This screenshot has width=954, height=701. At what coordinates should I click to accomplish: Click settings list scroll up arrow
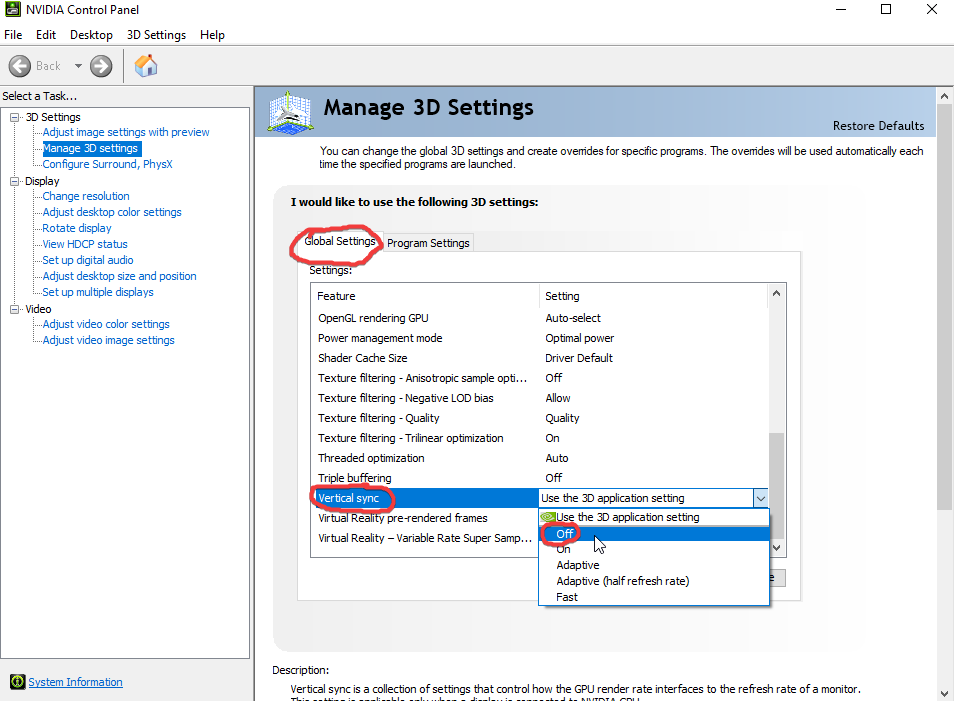click(776, 293)
